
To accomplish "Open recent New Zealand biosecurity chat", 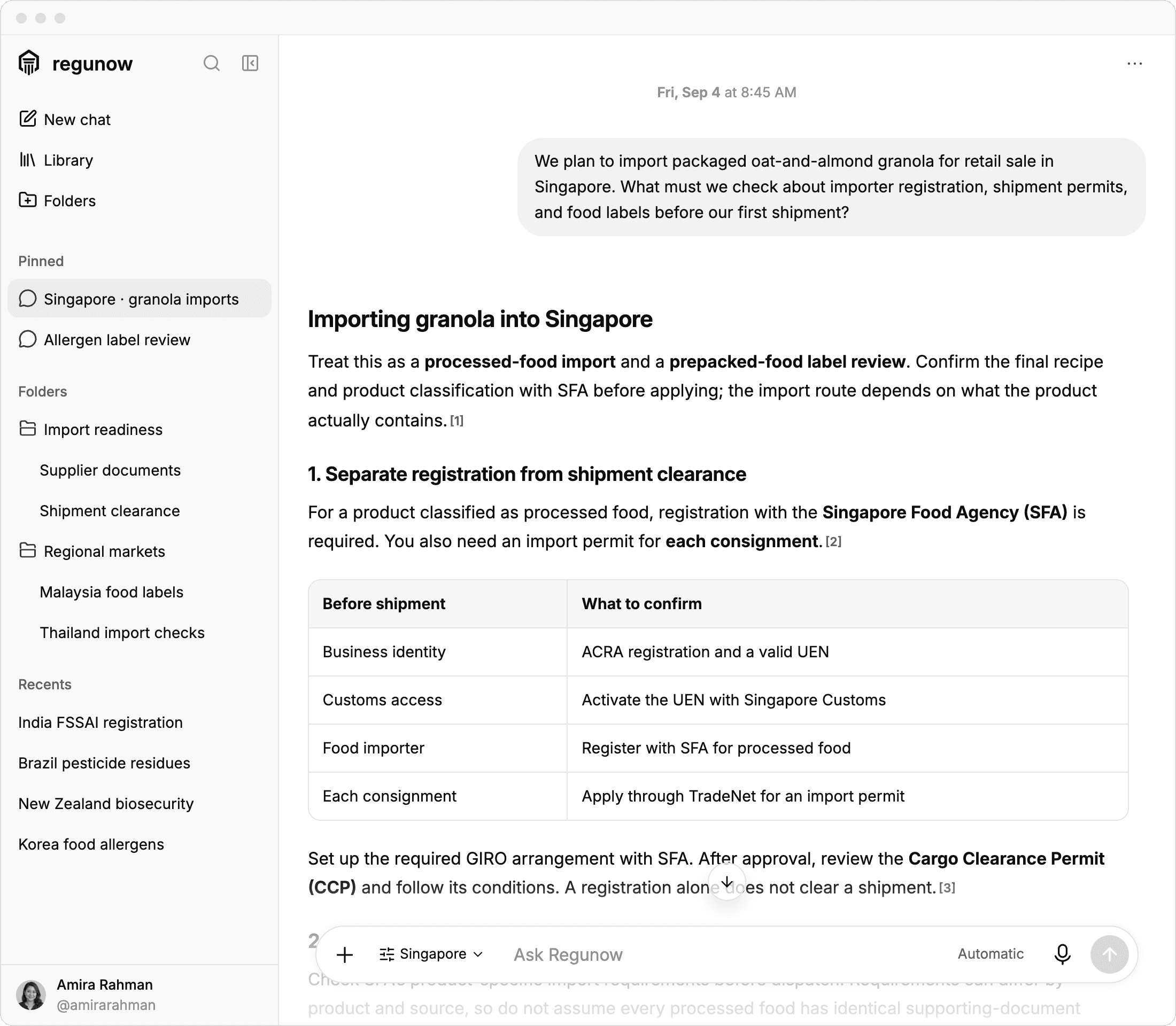I will click(139, 804).
